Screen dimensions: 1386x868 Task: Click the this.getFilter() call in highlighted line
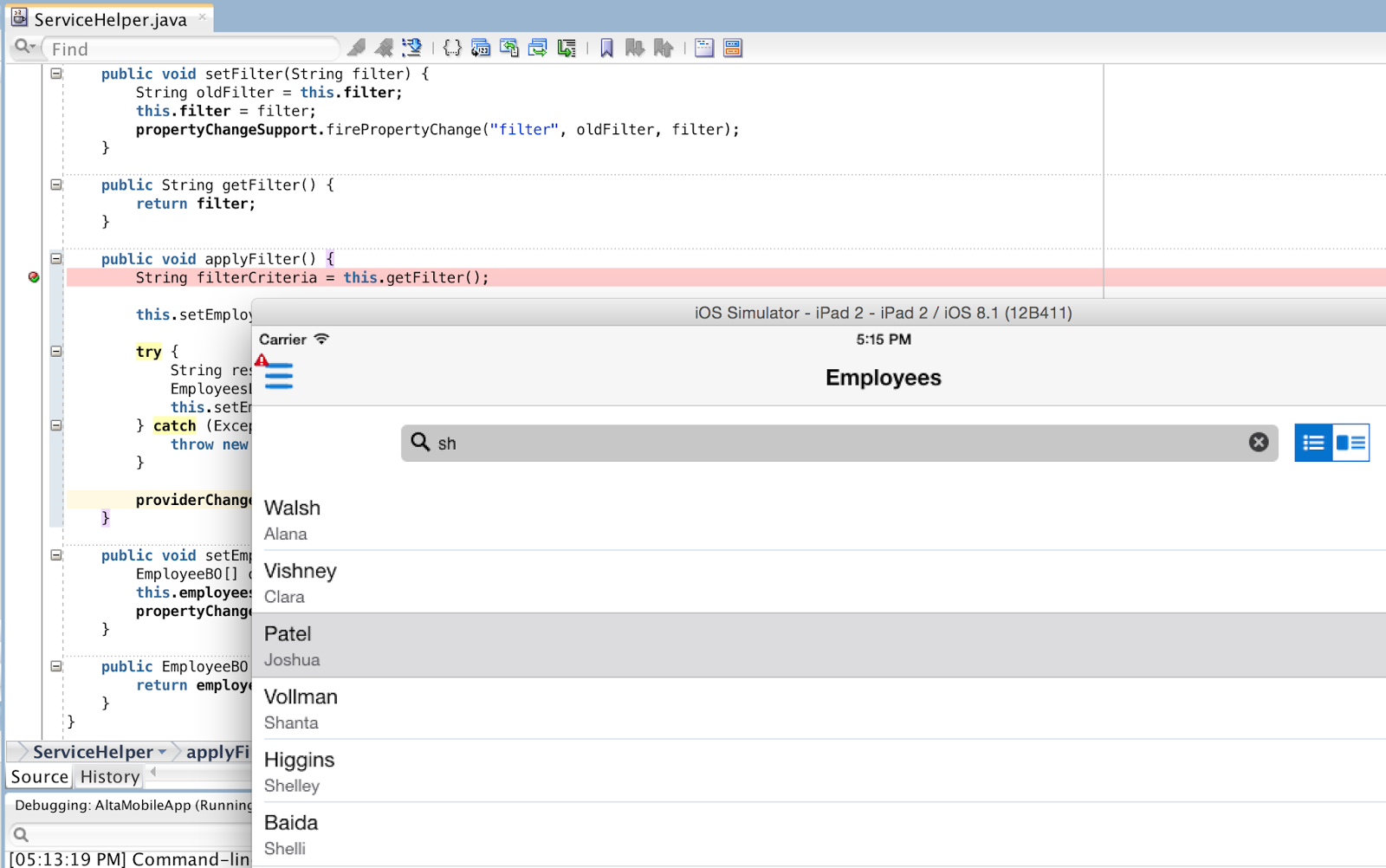coord(416,277)
